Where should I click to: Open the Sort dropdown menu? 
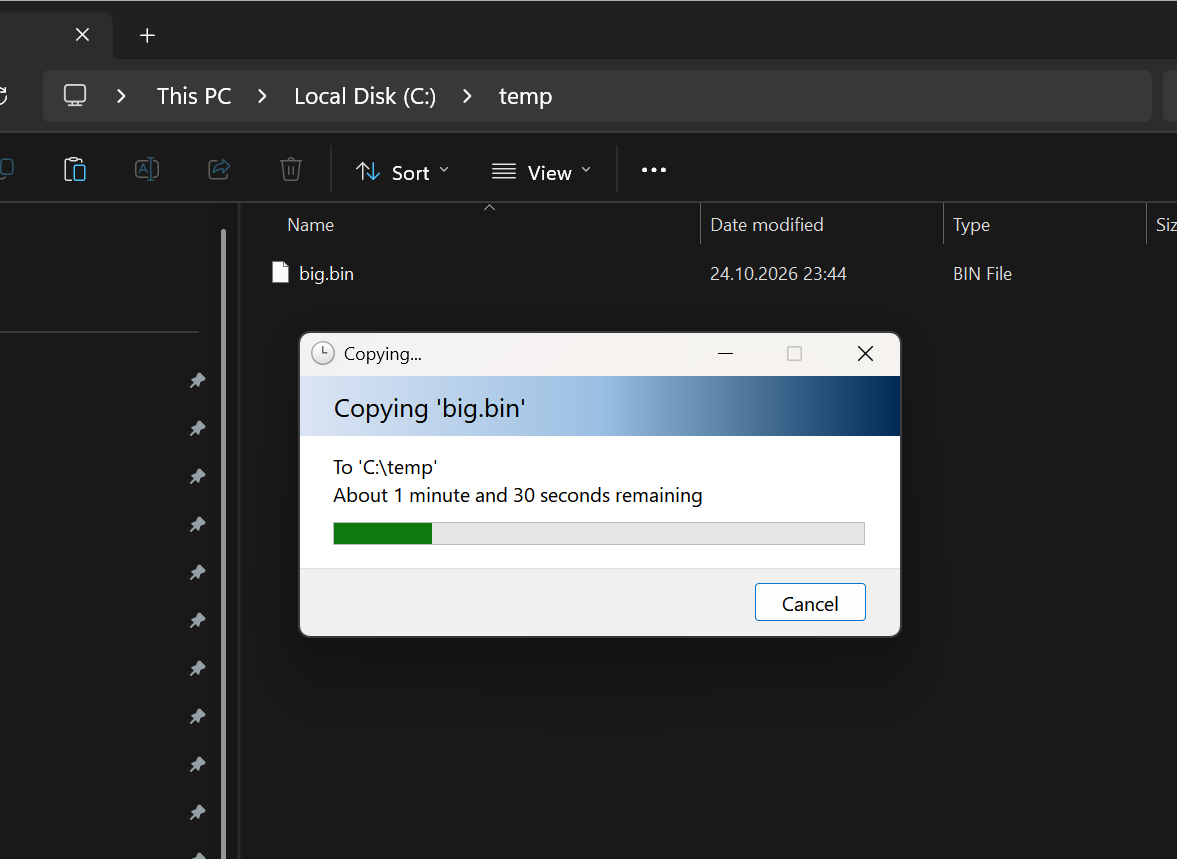click(402, 172)
